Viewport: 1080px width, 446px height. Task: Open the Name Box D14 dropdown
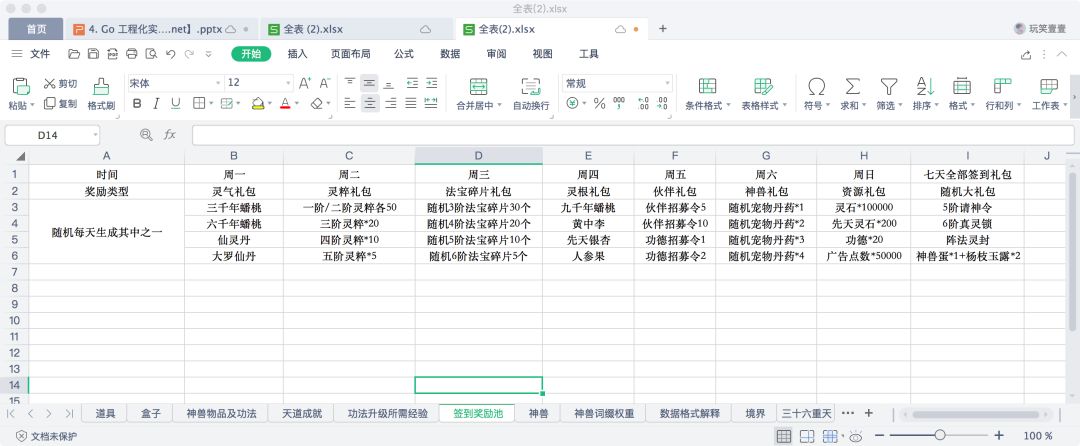pos(95,136)
